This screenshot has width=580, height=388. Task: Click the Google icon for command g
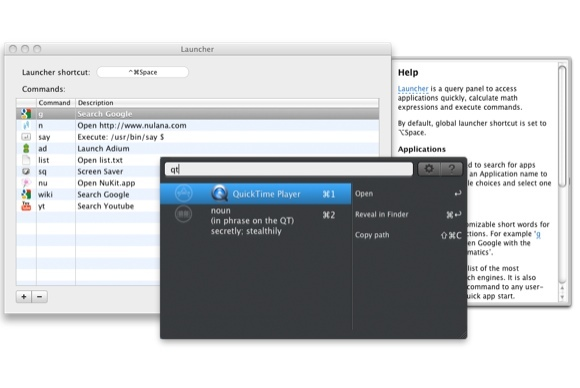click(x=26, y=114)
